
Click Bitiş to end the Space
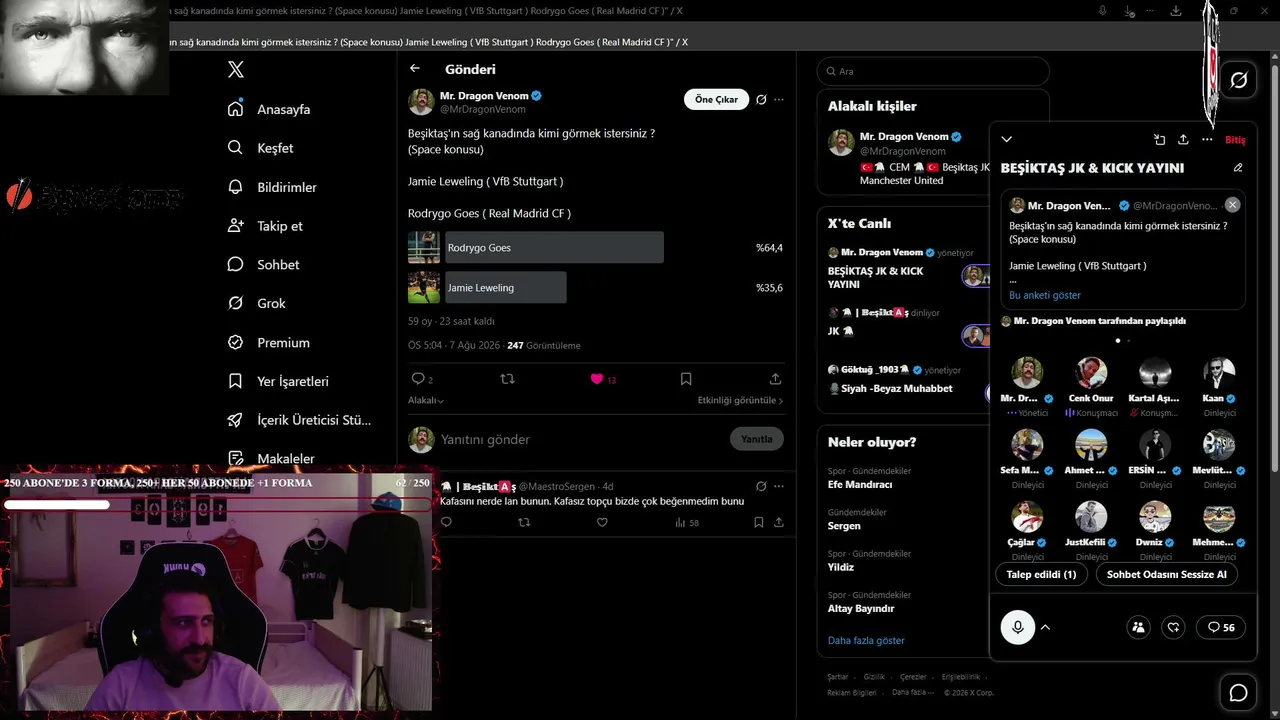point(1235,140)
